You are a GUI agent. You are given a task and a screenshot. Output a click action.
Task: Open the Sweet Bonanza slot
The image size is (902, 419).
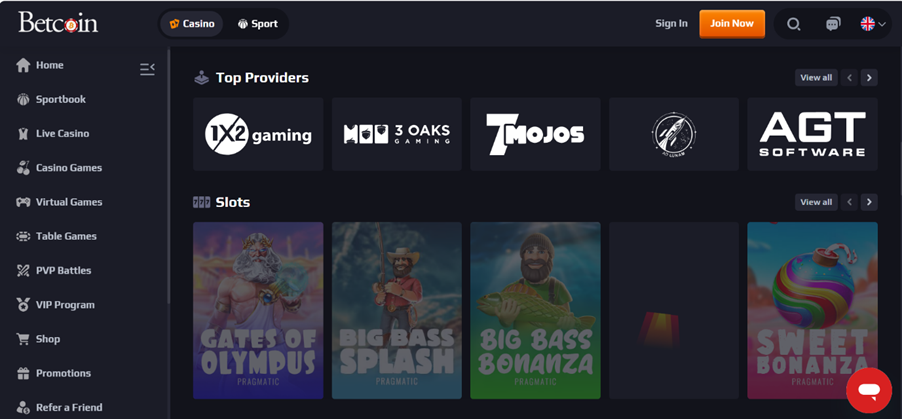click(x=812, y=311)
